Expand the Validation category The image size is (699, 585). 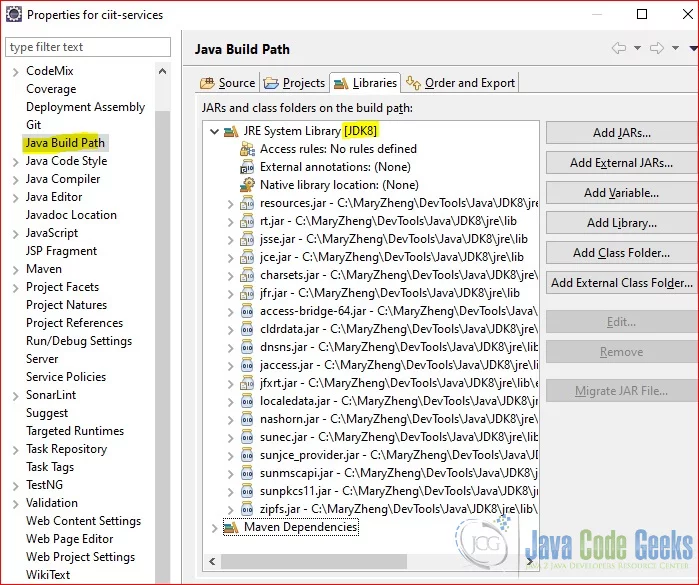[16, 504]
